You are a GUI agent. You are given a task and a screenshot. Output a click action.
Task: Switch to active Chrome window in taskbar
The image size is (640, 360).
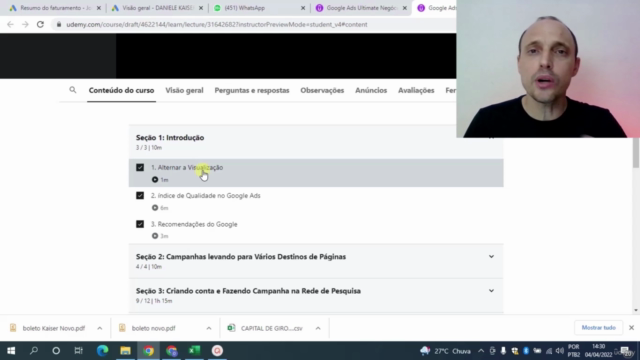click(x=148, y=351)
